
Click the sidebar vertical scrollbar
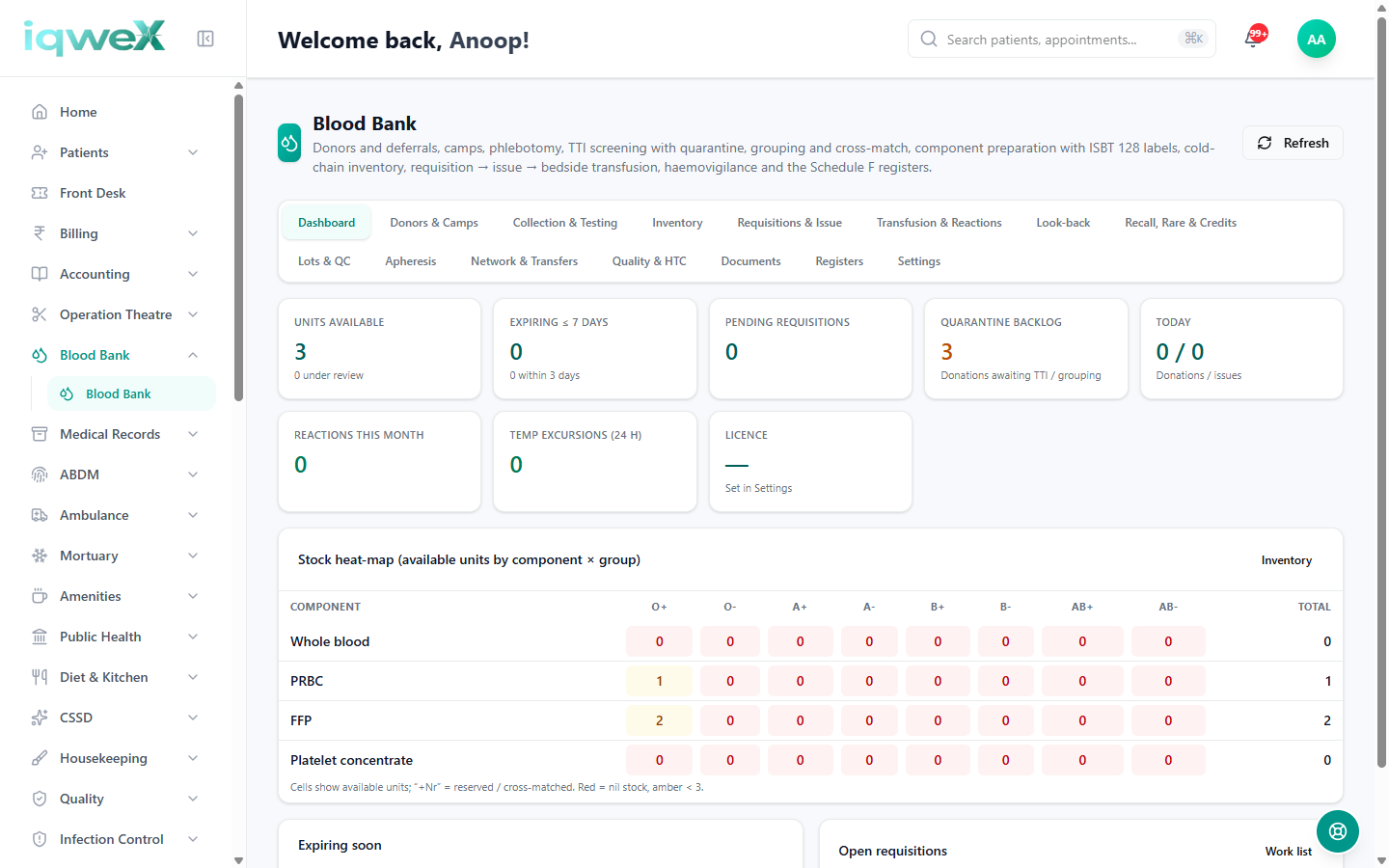[238, 247]
